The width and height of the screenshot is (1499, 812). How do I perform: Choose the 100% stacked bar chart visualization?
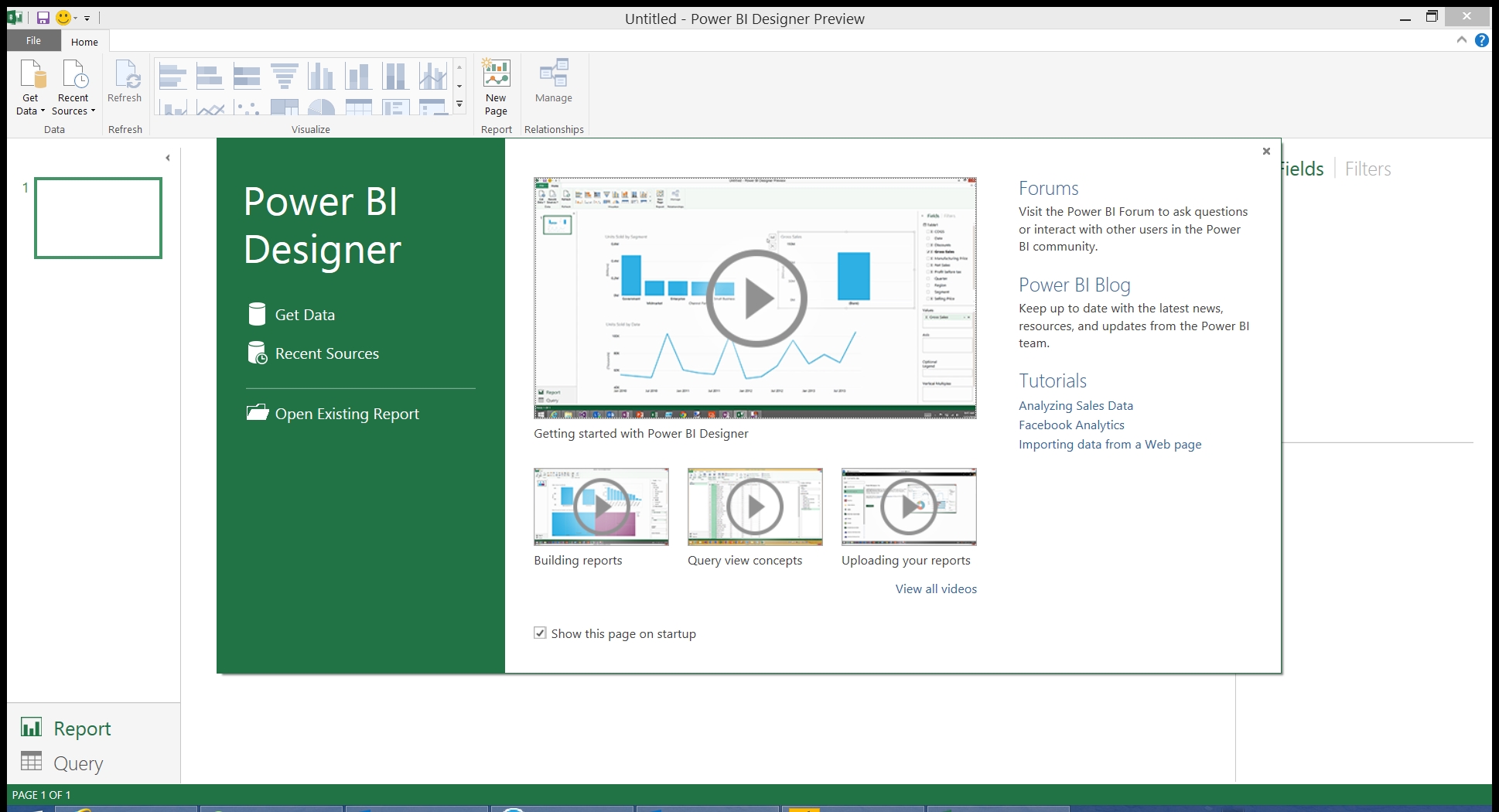pos(247,77)
